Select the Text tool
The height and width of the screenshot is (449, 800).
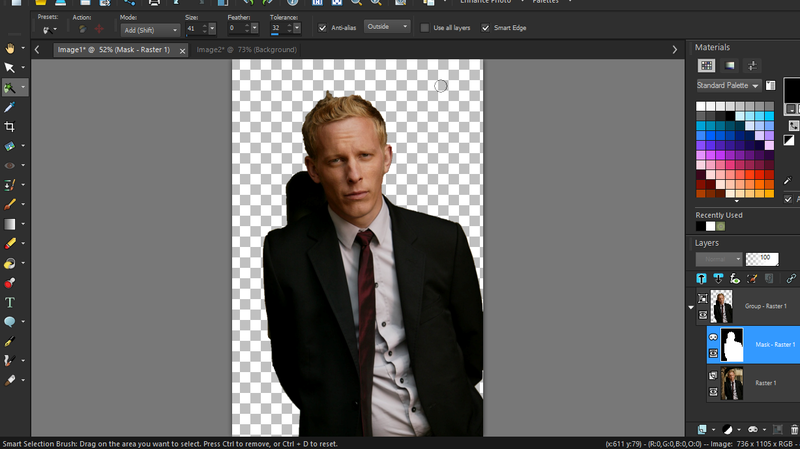coord(10,303)
